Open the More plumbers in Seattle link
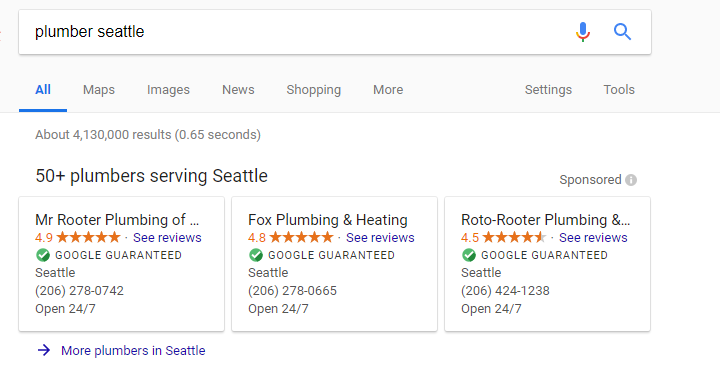This screenshot has height=368, width=720. coord(133,351)
